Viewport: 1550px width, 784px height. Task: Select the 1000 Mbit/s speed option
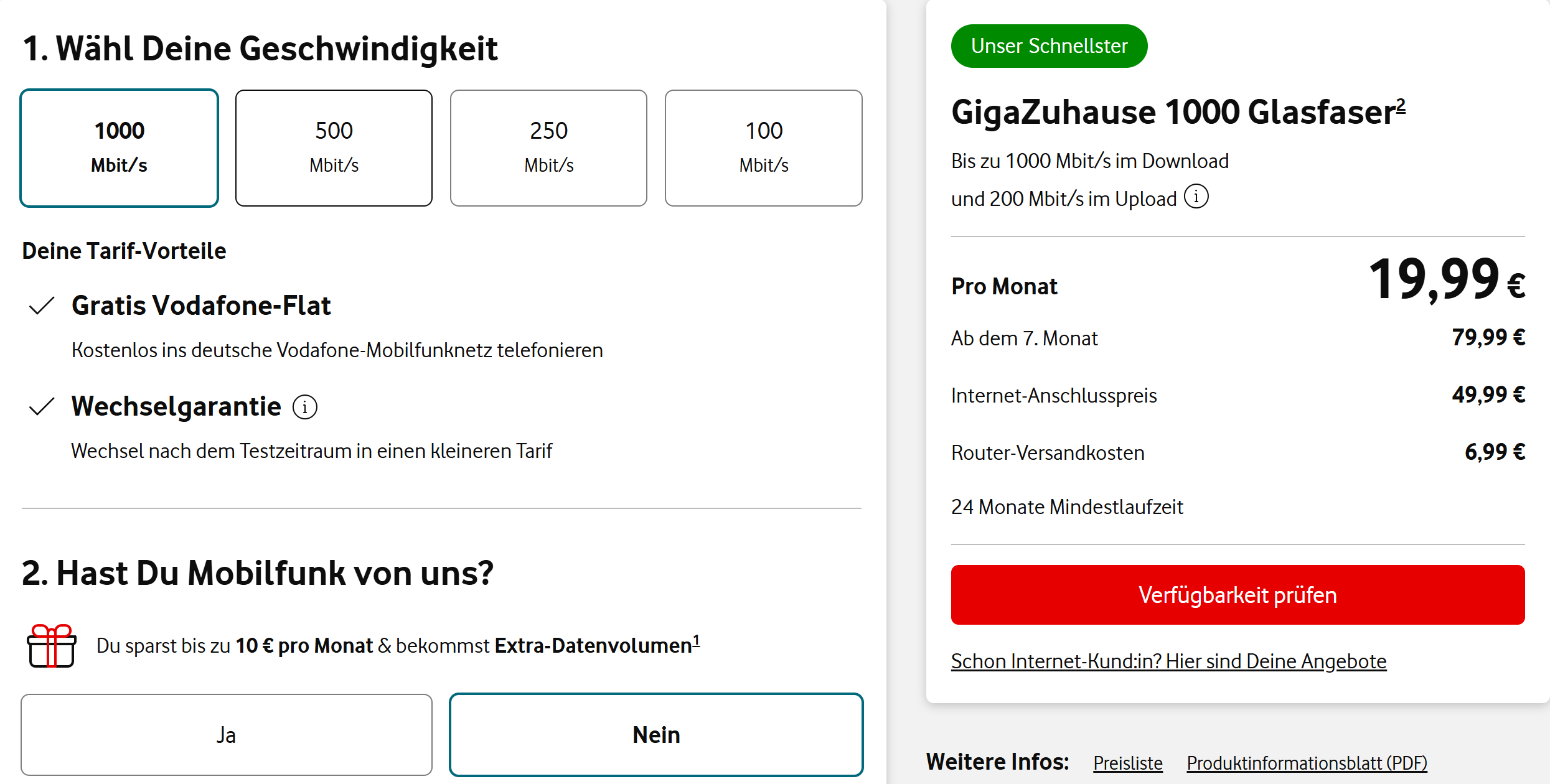(119, 148)
